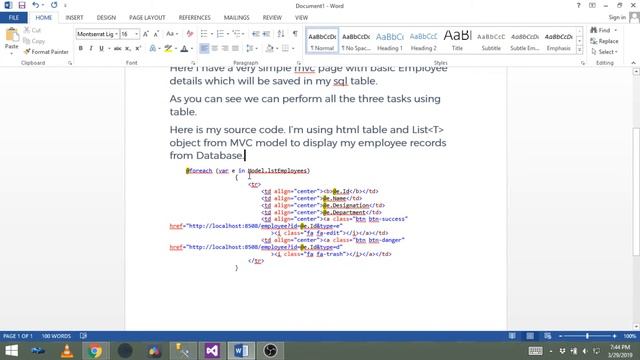Open the Bullets dropdown
Image resolution: width=640 pixels, height=360 pixels.
pyautogui.click(x=212, y=34)
